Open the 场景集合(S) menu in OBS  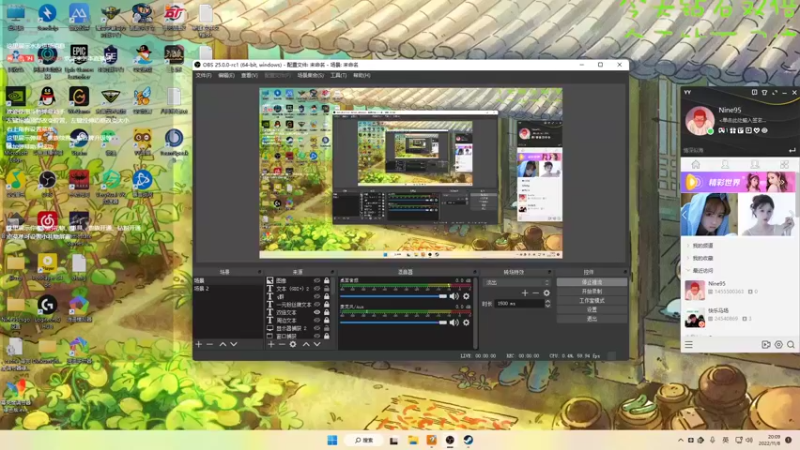pyautogui.click(x=311, y=76)
